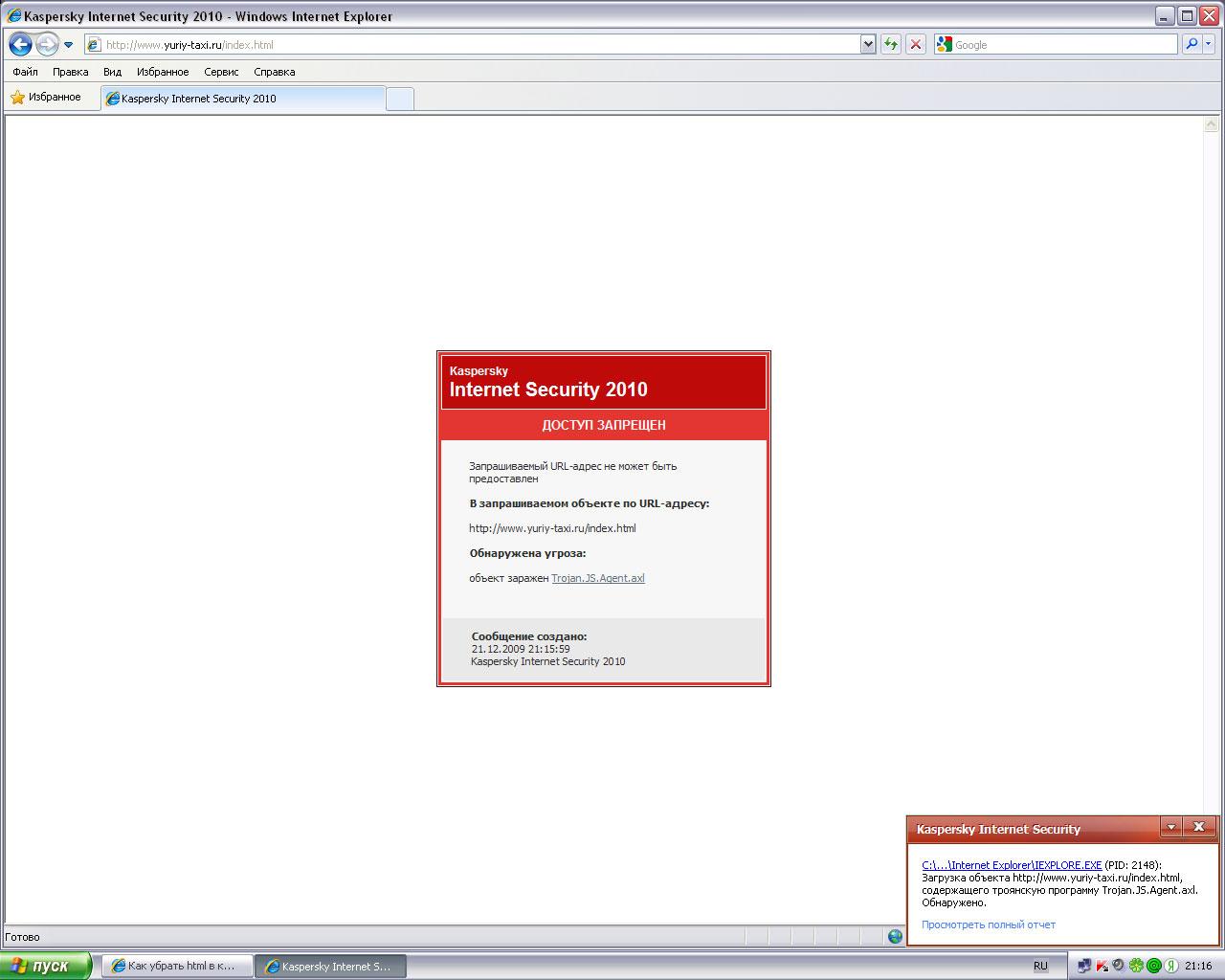Open a new blank tab
This screenshot has width=1225, height=980.
tap(400, 99)
